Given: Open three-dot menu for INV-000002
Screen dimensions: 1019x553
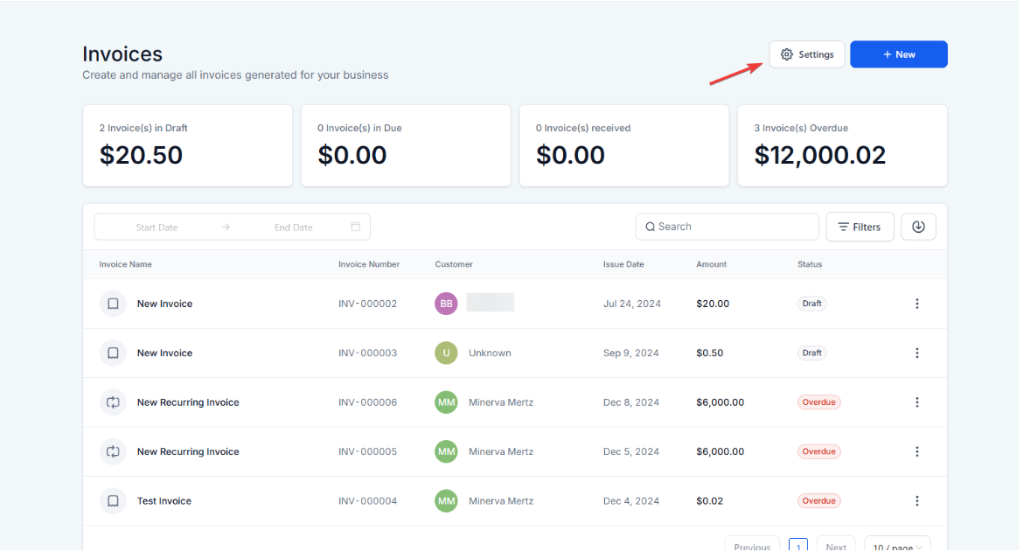Looking at the screenshot, I should point(917,304).
